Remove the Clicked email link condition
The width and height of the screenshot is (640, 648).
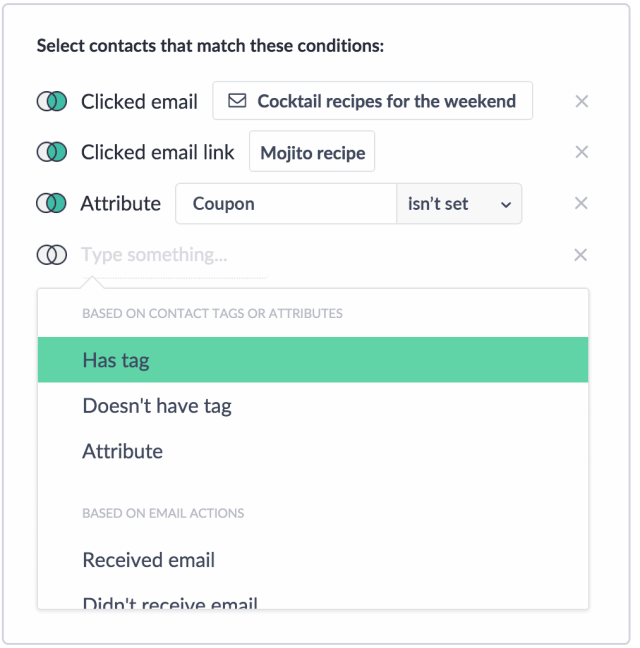[582, 152]
